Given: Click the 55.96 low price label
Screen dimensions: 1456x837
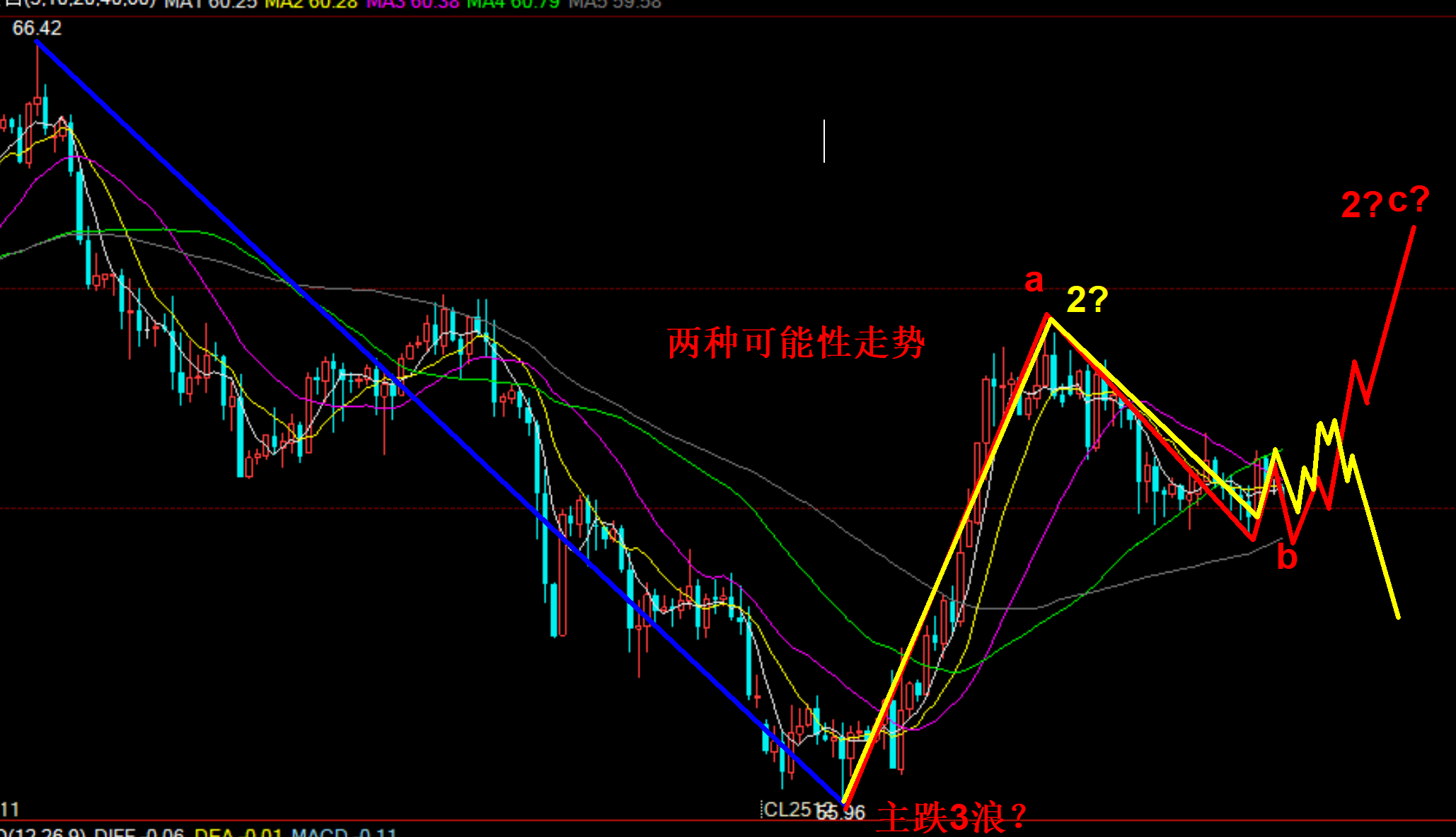Looking at the screenshot, I should point(840,813).
